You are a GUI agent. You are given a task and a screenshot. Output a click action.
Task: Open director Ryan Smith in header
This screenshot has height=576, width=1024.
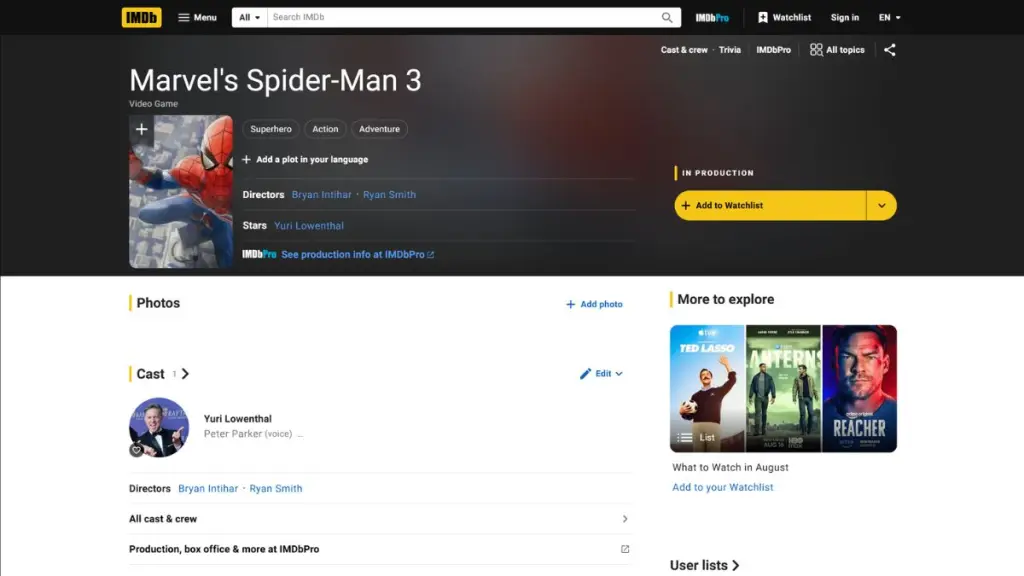[x=389, y=195]
